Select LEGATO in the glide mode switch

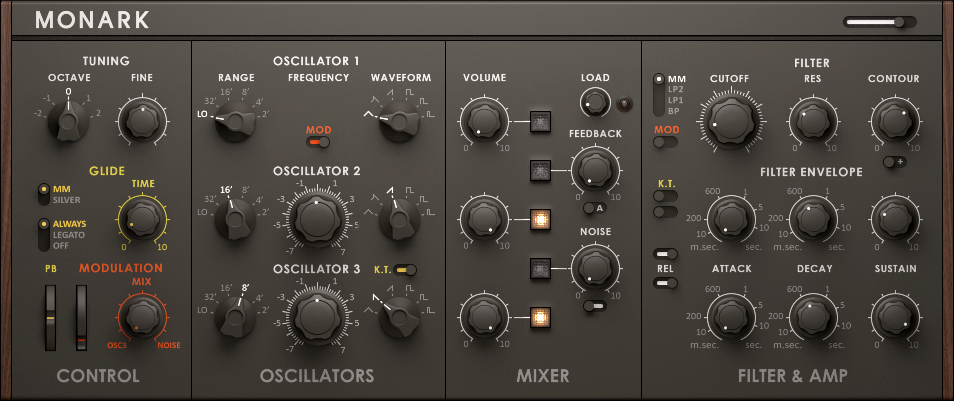70,236
